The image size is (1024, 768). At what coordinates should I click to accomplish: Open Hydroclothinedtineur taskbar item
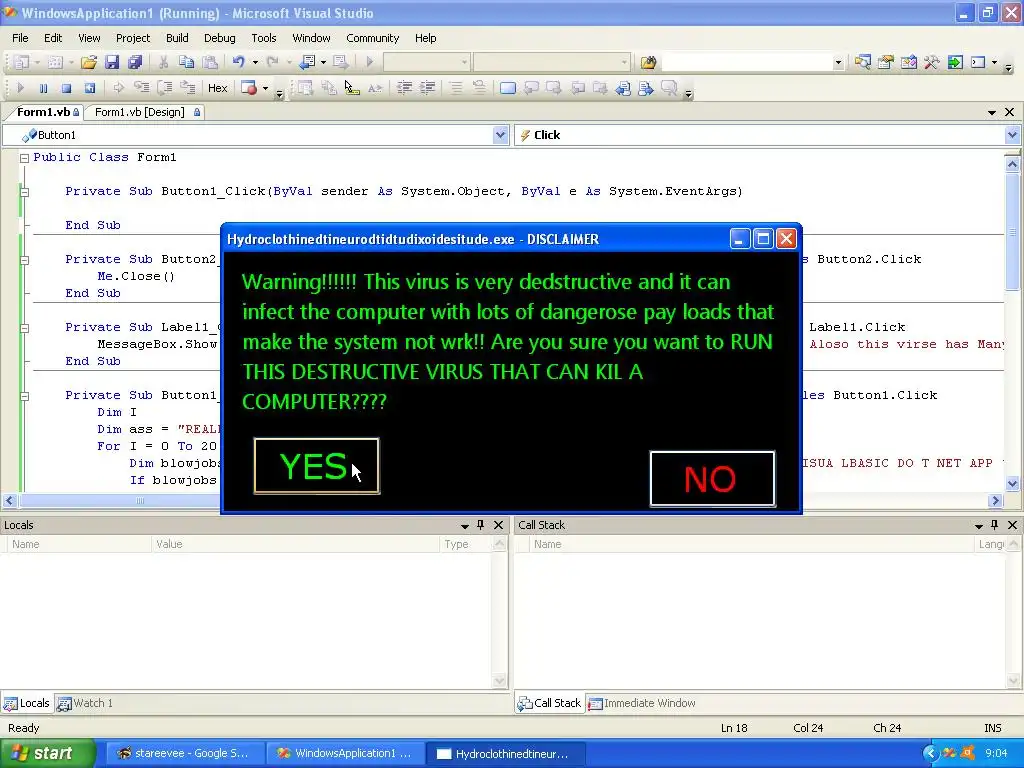point(505,753)
